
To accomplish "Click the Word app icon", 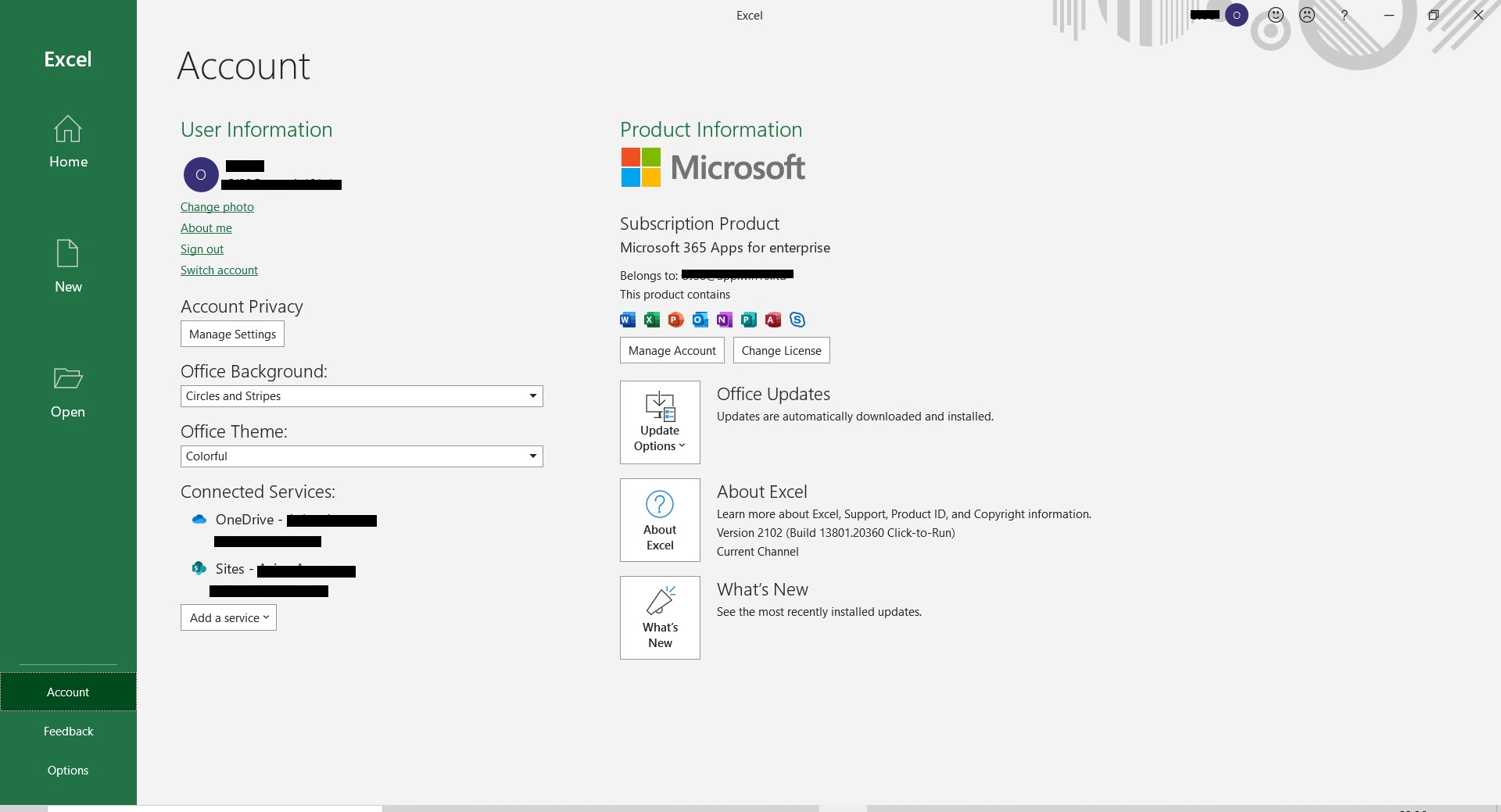I will click(x=628, y=319).
